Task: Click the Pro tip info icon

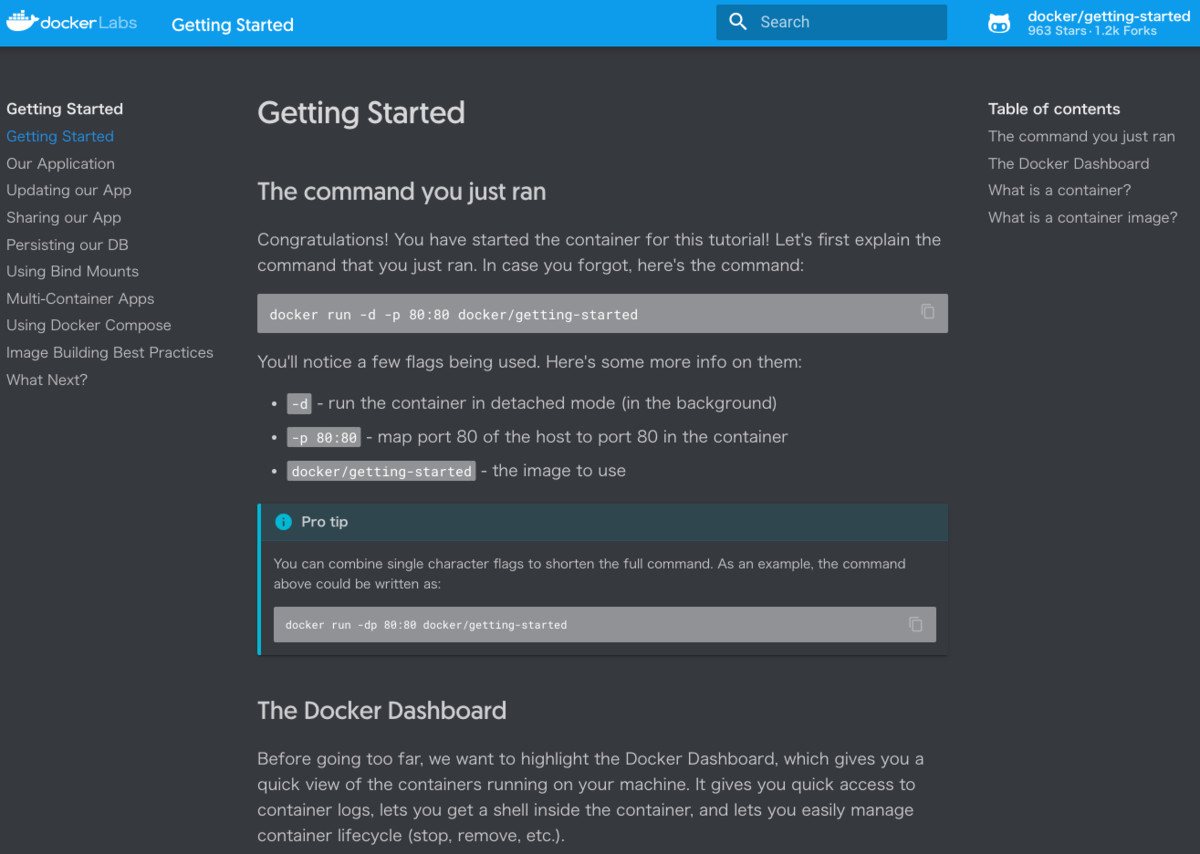Action: point(283,522)
